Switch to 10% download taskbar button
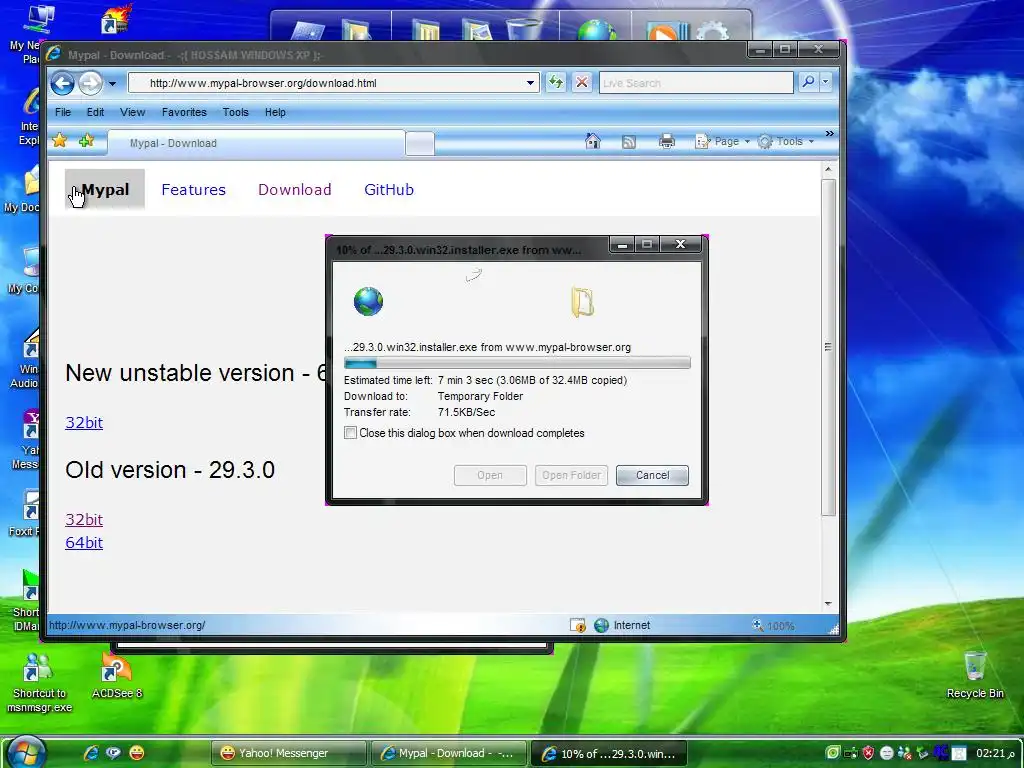This screenshot has width=1024, height=768. tap(609, 754)
